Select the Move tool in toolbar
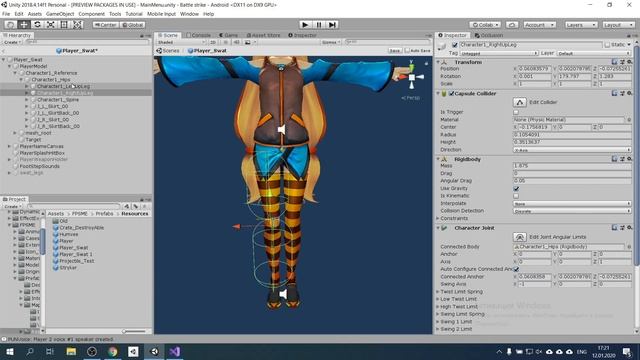The height and width of the screenshot is (360, 640). click(x=24, y=24)
